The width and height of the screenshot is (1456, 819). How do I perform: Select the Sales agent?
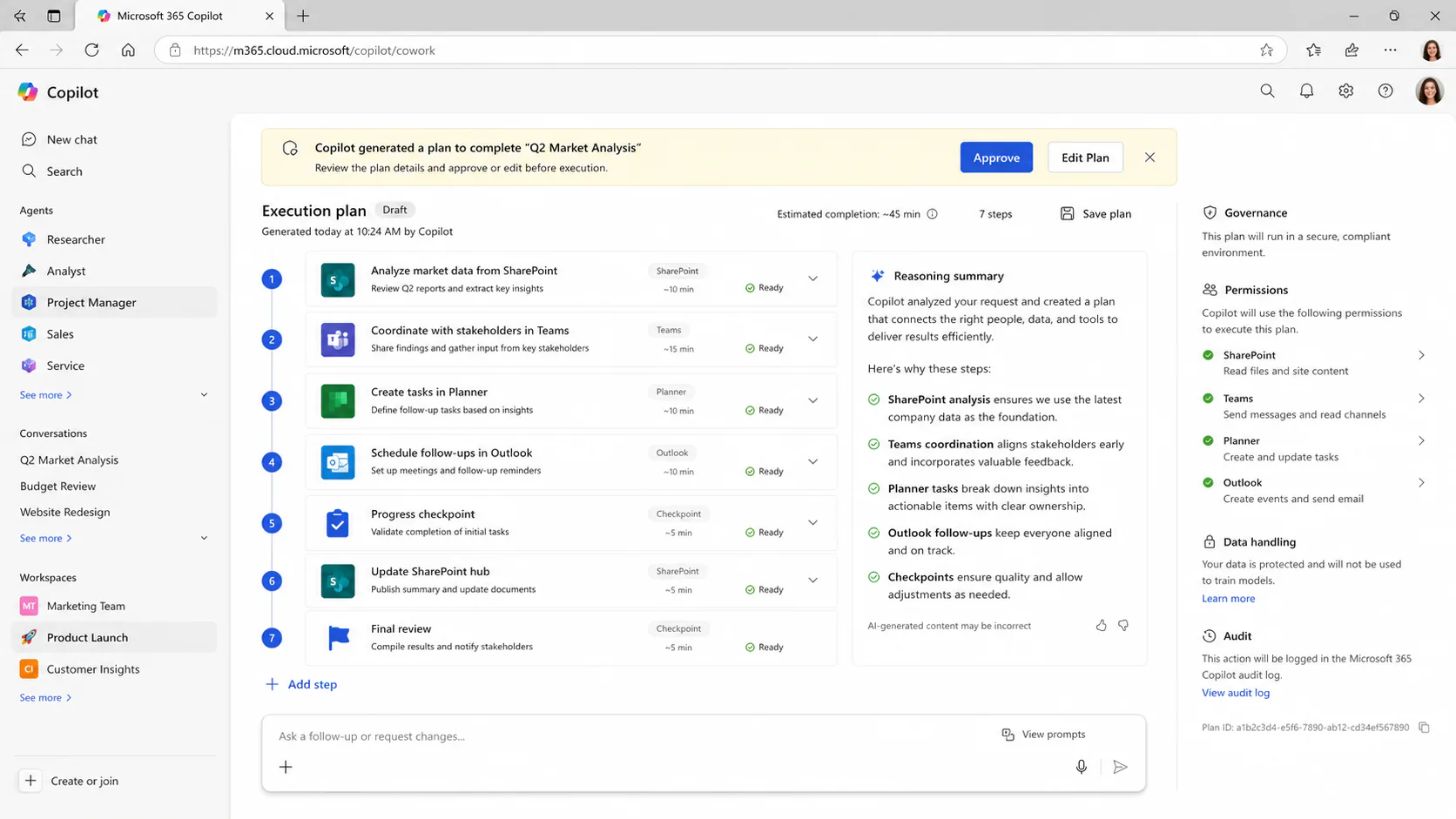[114, 334]
